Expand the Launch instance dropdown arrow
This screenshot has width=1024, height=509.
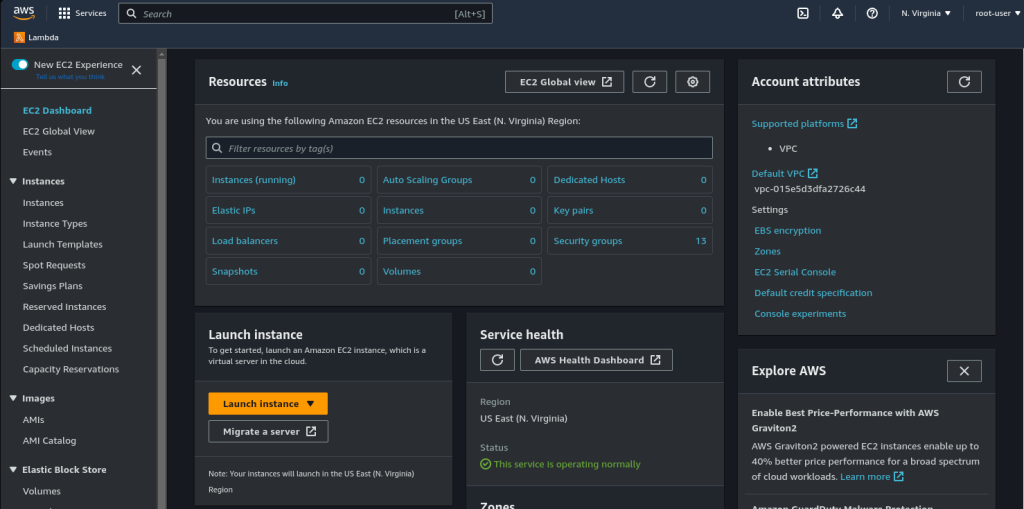point(310,404)
